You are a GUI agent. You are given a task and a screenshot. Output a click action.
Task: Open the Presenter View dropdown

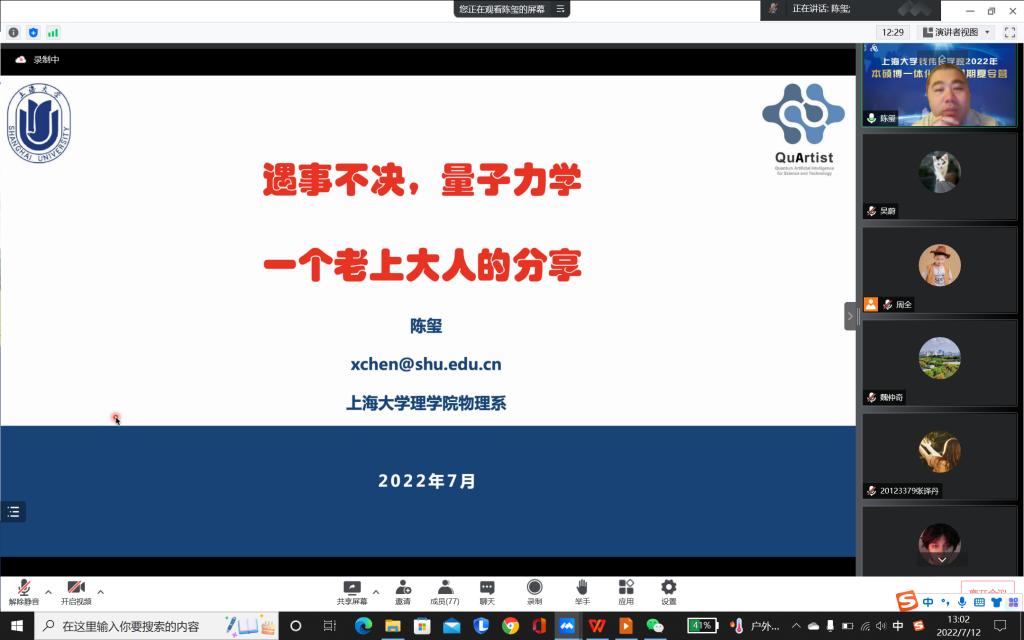[956, 32]
